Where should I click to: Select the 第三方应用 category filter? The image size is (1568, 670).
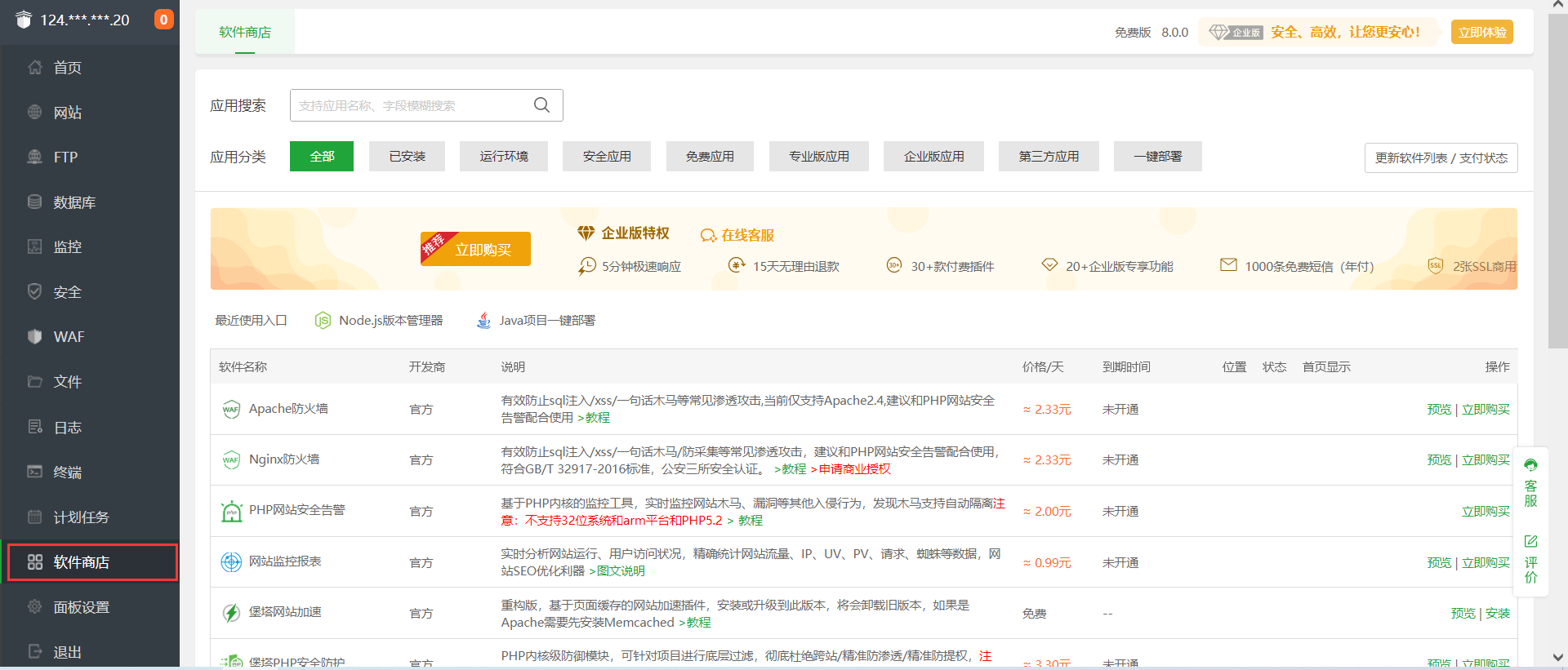[x=1049, y=156]
